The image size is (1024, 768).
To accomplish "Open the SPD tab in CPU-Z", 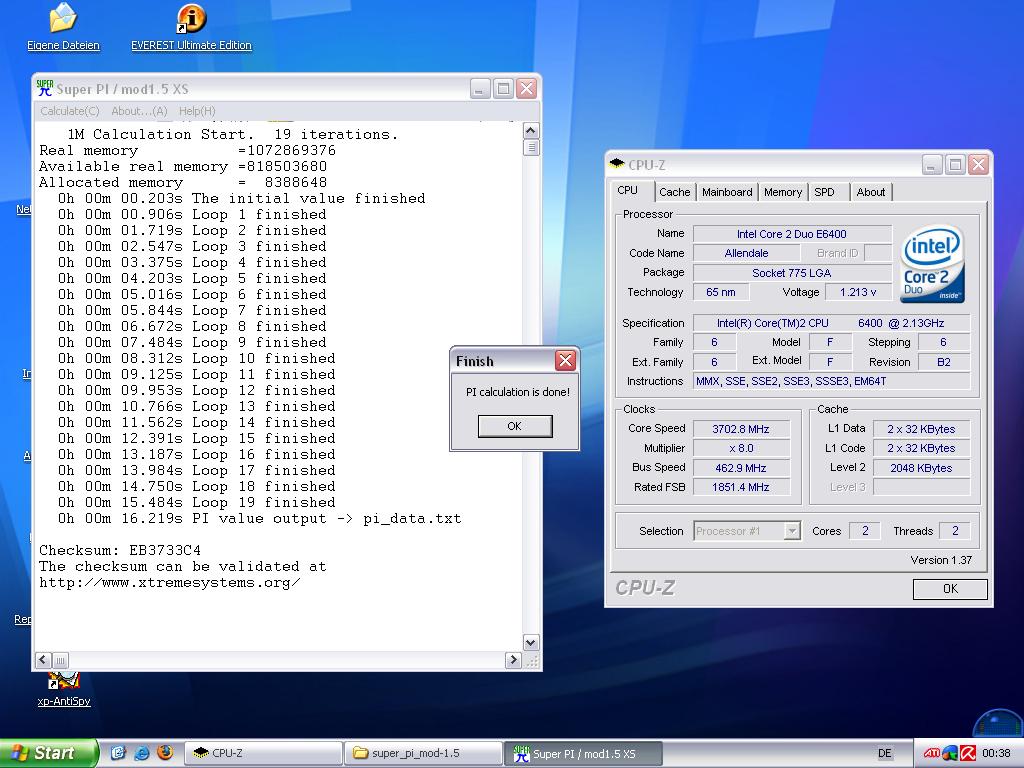I will tap(824, 192).
